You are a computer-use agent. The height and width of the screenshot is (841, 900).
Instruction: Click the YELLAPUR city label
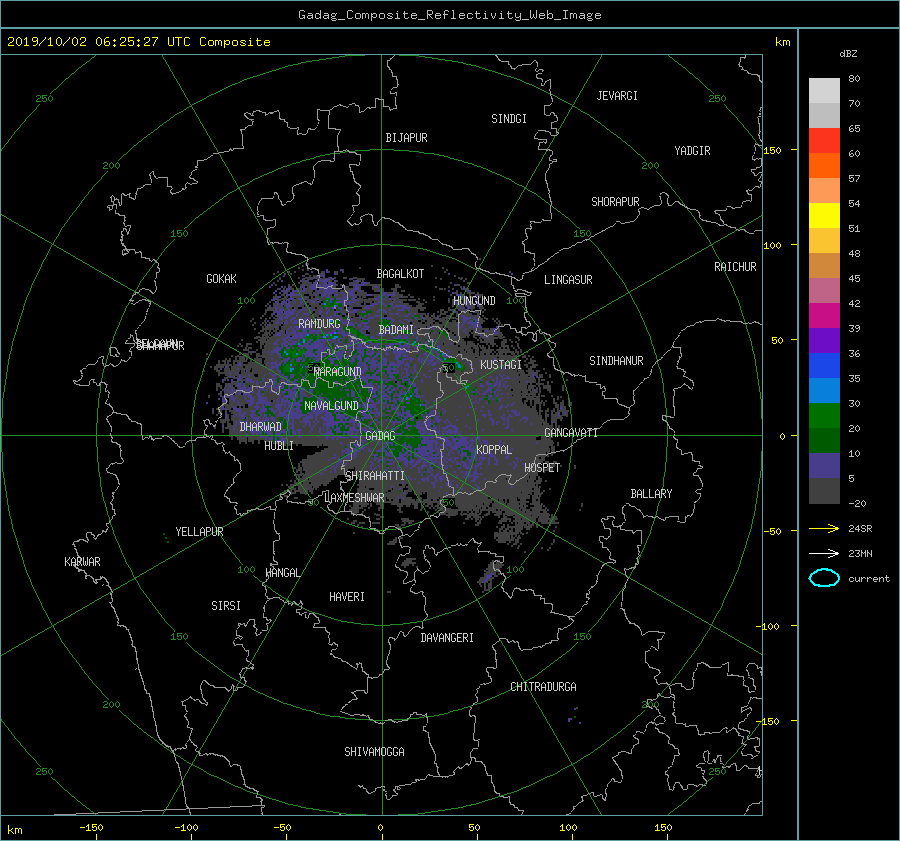199,532
